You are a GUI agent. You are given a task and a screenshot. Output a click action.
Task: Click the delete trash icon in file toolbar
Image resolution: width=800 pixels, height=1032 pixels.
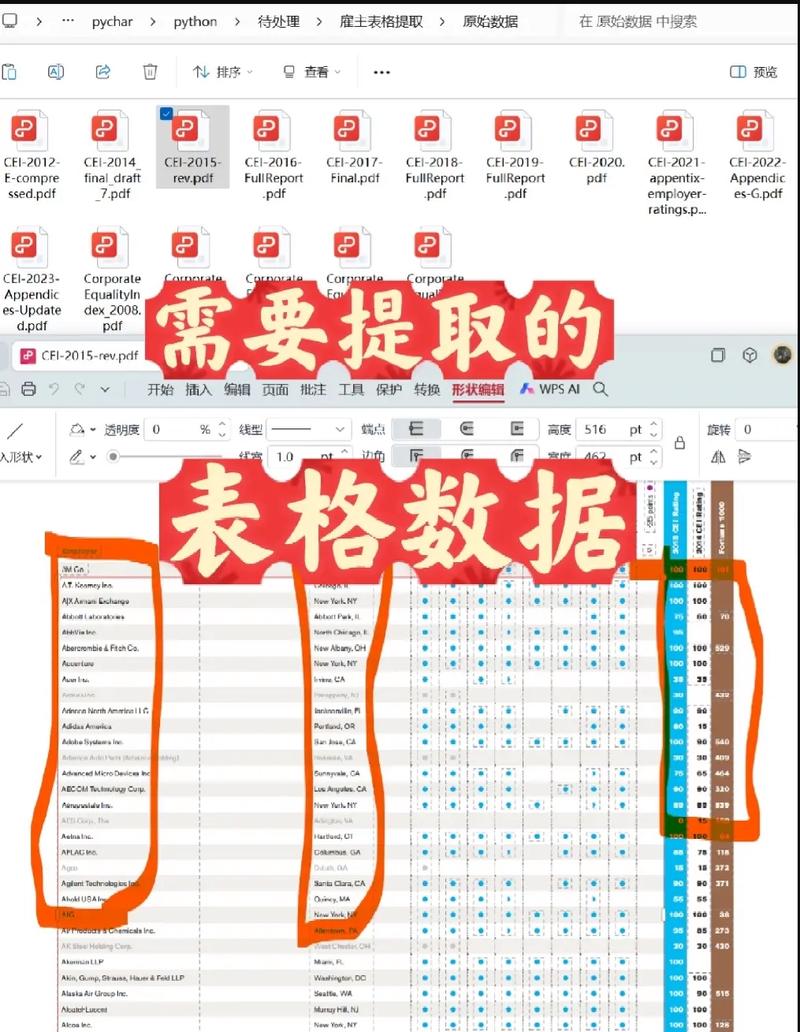click(x=150, y=72)
